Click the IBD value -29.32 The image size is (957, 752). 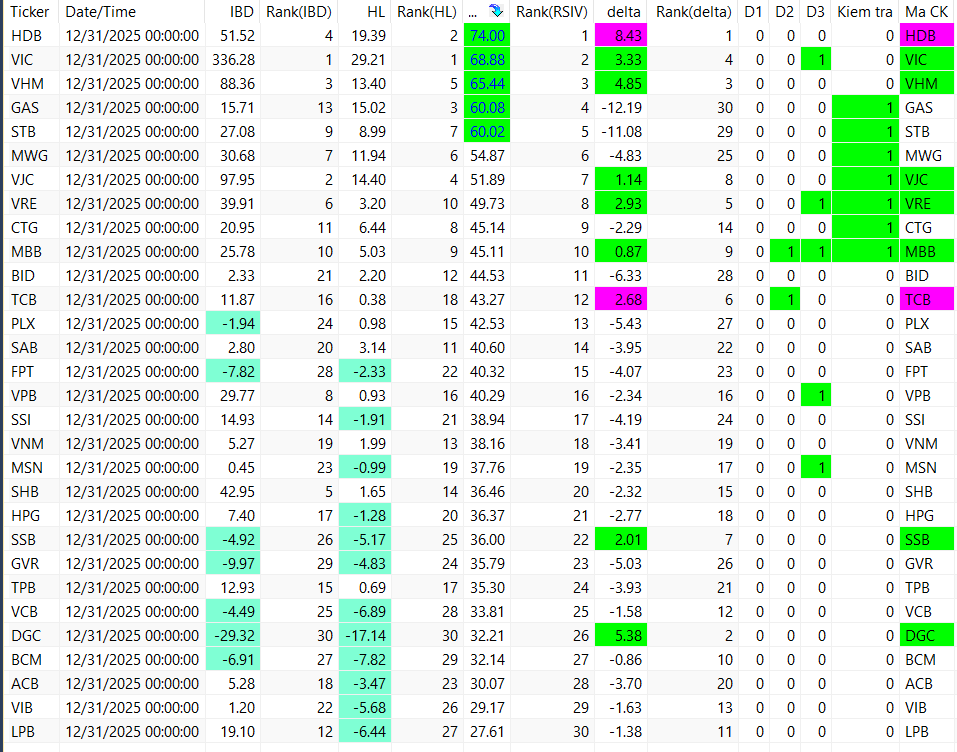coord(233,635)
